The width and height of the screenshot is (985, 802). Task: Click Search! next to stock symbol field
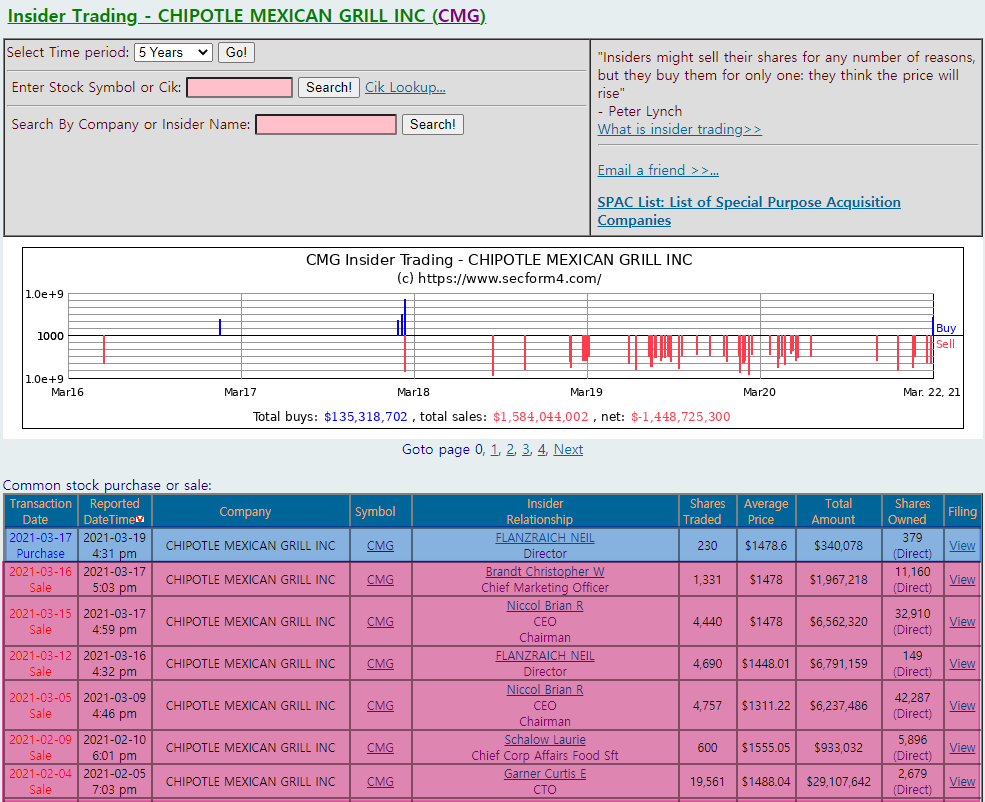pyautogui.click(x=329, y=87)
